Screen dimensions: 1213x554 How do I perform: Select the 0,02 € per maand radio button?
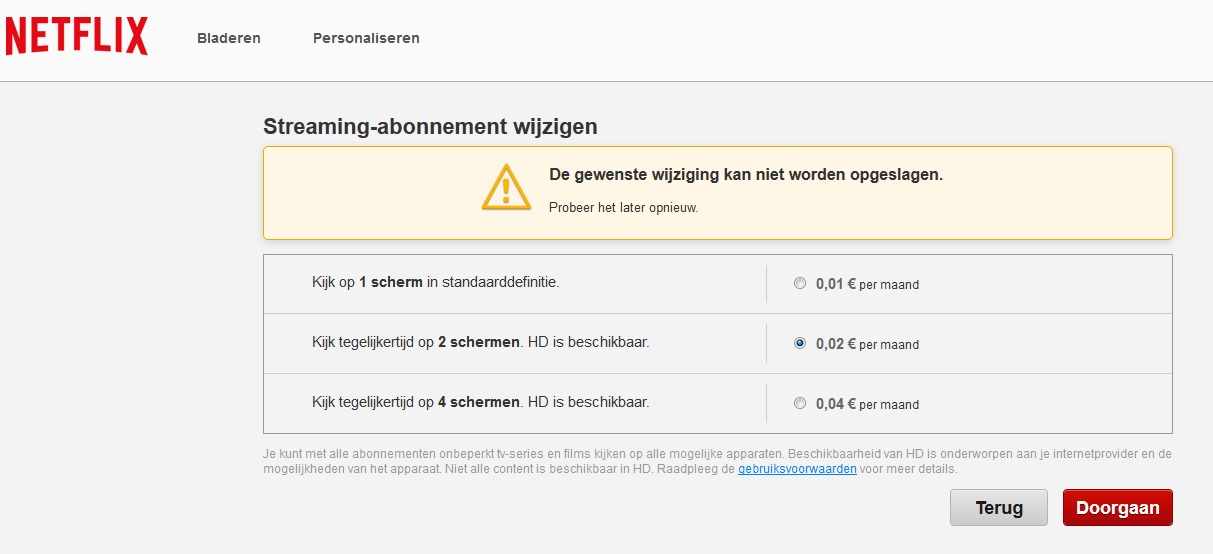point(799,343)
